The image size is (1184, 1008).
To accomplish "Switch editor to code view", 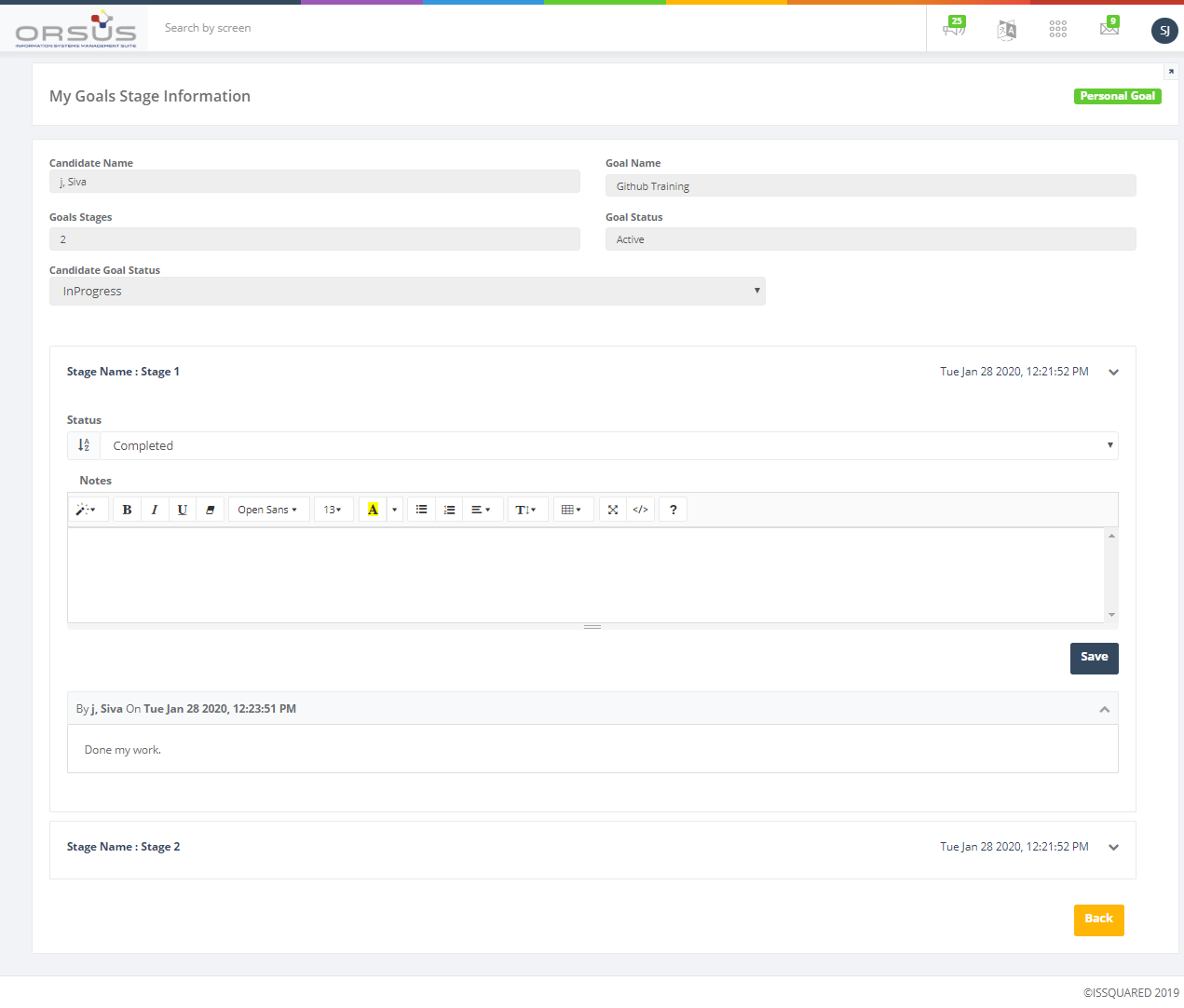I will [640, 510].
